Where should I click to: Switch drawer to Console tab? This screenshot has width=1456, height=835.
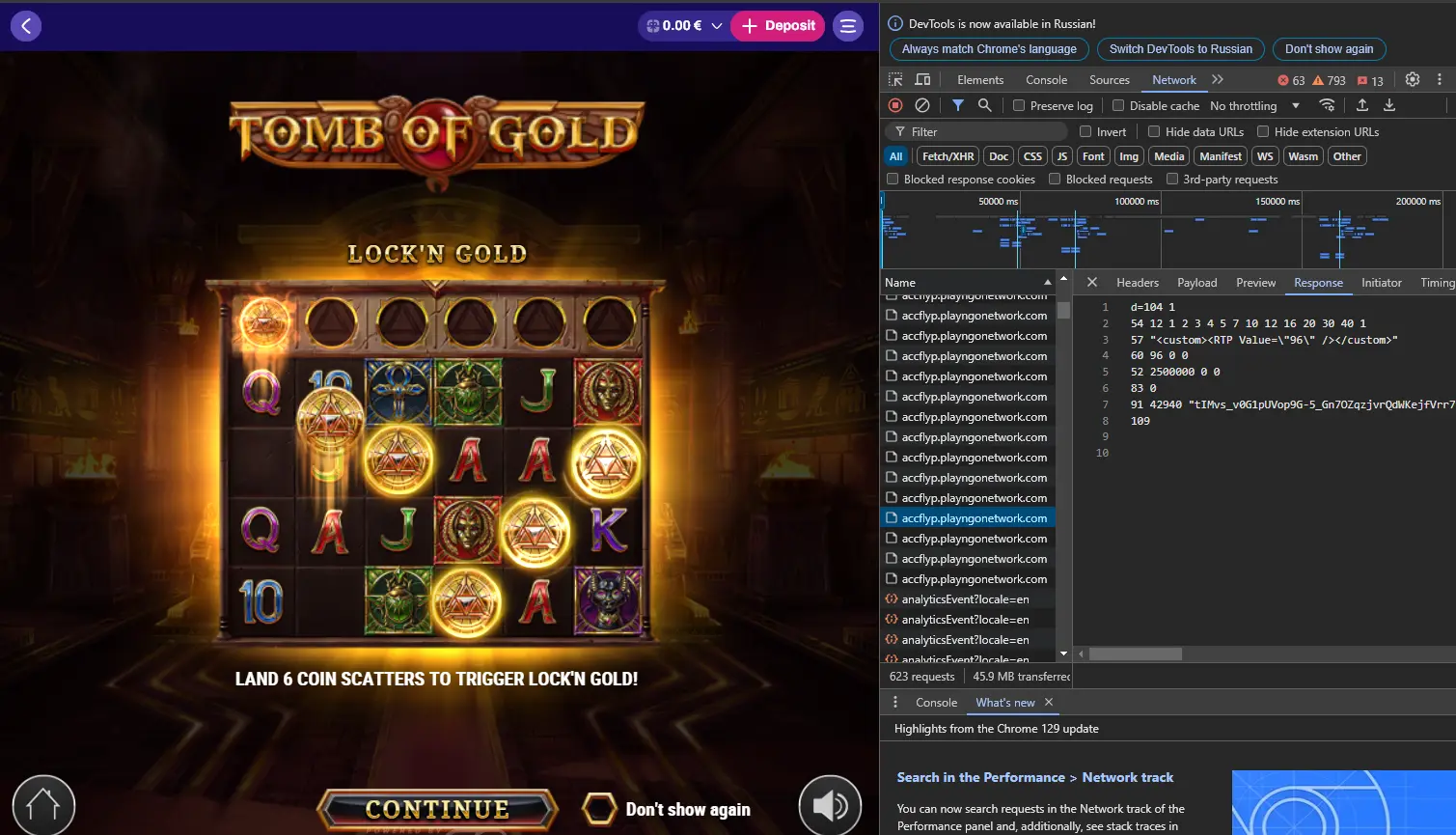[936, 703]
